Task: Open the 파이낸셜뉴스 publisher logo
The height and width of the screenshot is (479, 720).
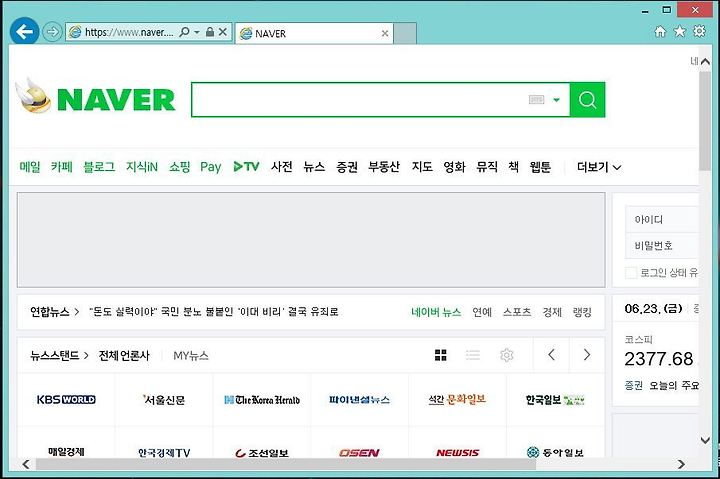Action: 360,400
